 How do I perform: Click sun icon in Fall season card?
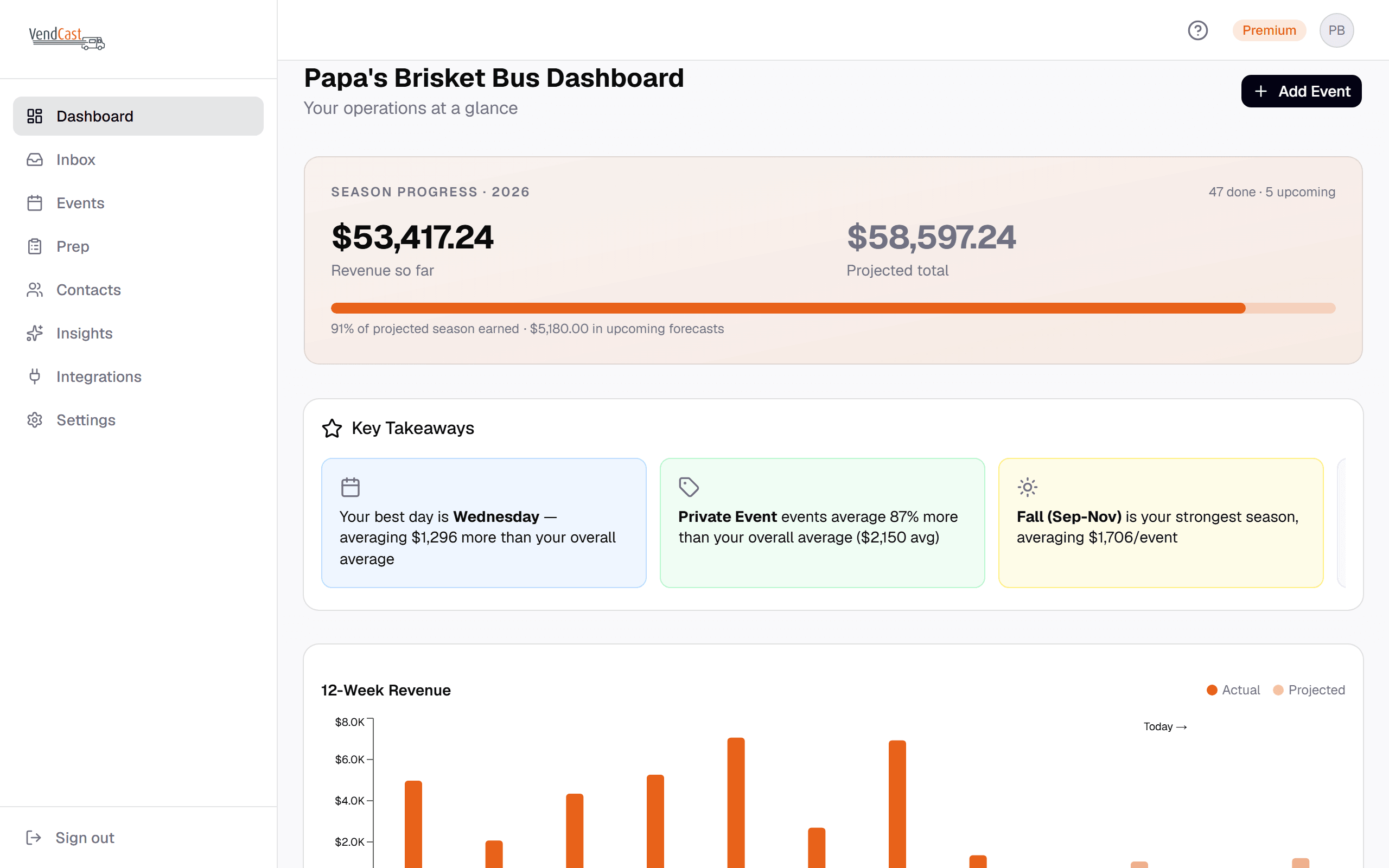pyautogui.click(x=1028, y=487)
